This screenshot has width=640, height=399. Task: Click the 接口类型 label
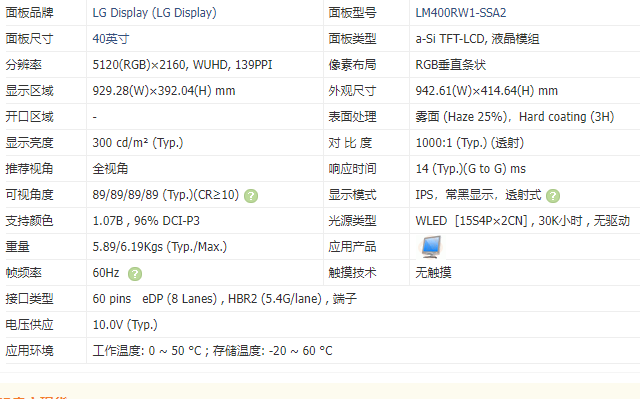pyautogui.click(x=29, y=299)
